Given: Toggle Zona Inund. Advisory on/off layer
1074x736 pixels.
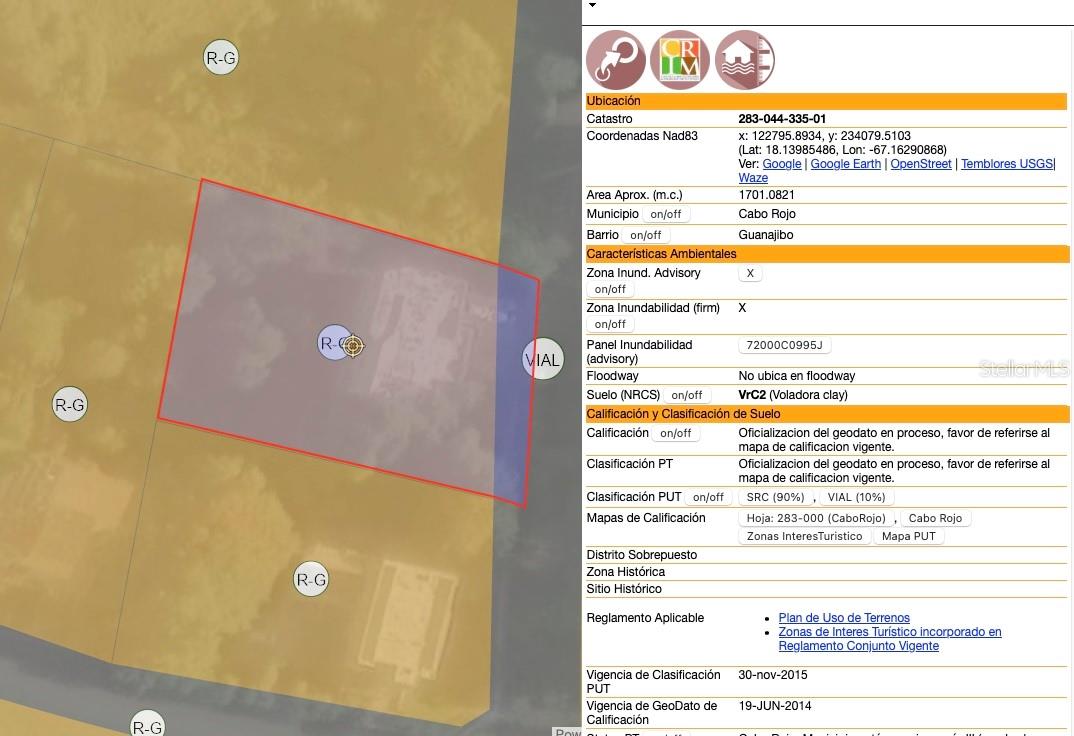Looking at the screenshot, I should 610,290.
